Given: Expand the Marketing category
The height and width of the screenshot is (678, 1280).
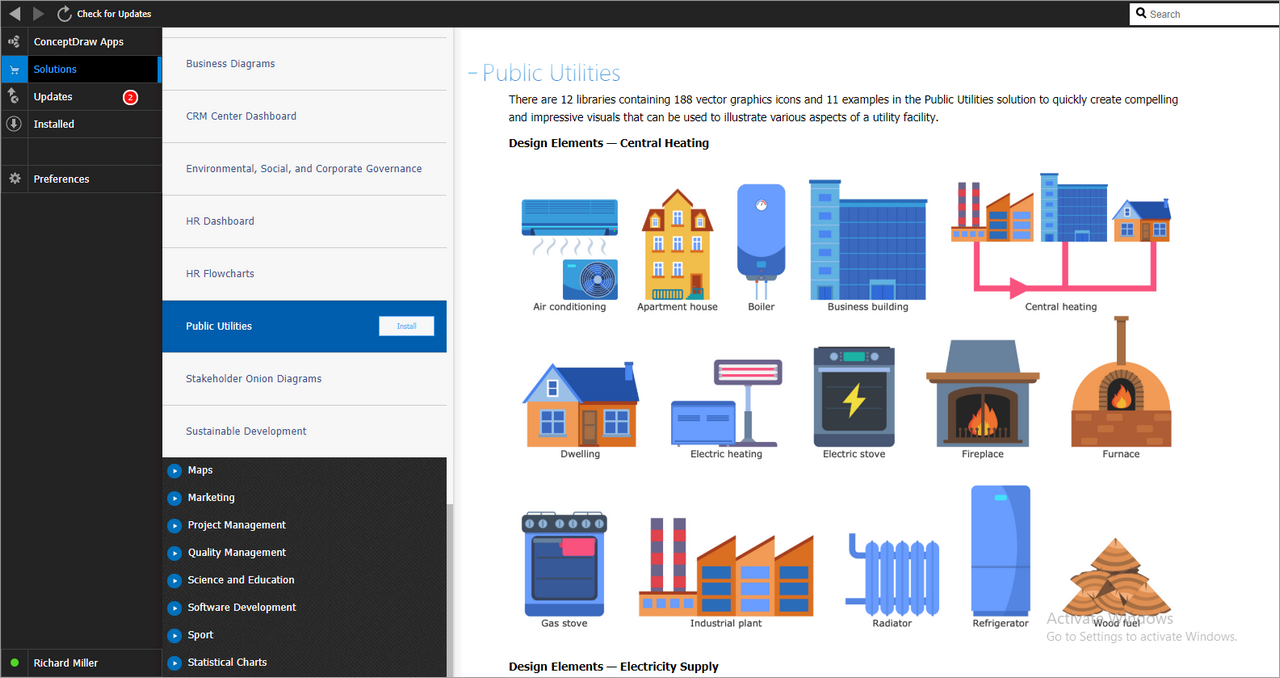Looking at the screenshot, I should click(175, 498).
